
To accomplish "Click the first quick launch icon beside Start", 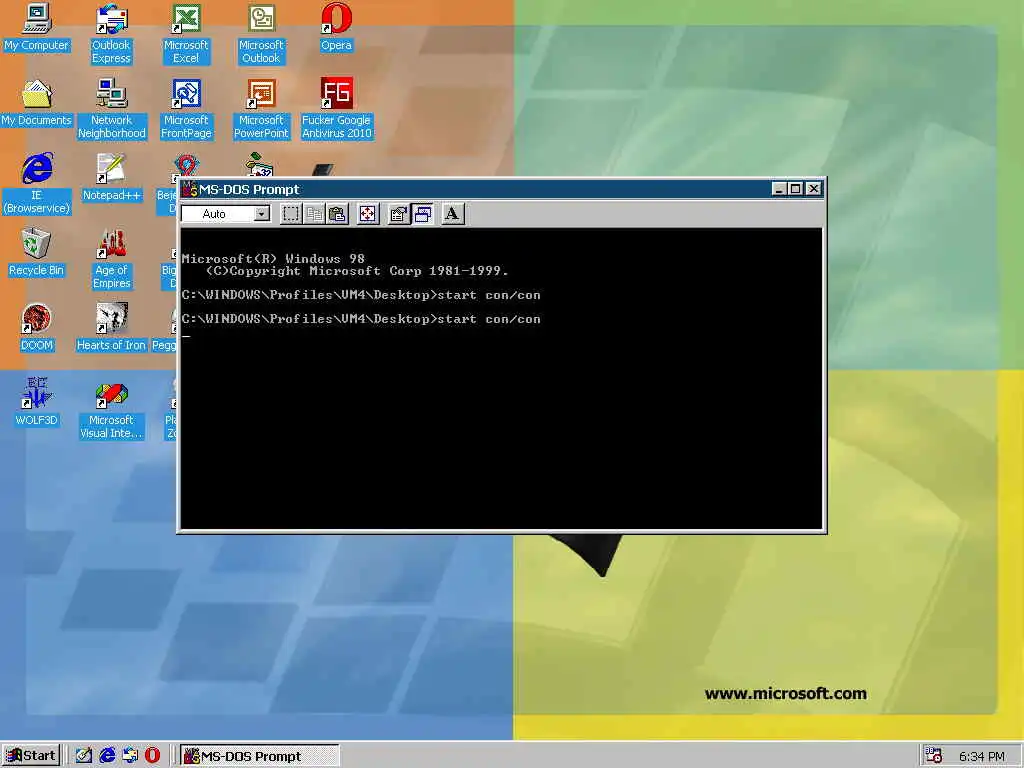I will [x=84, y=756].
